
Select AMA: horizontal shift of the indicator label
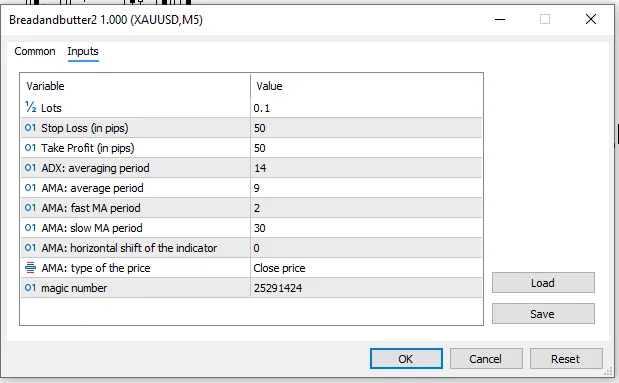(x=129, y=248)
